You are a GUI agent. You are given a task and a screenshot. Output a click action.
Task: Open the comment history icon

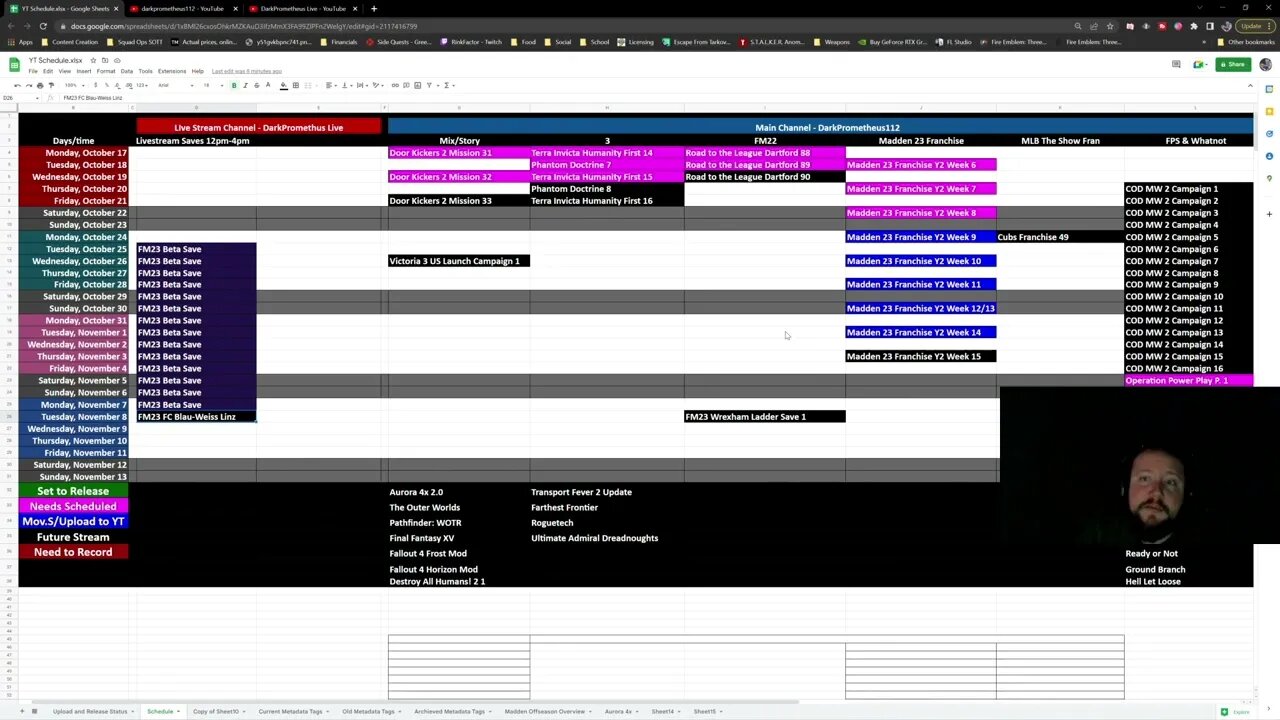click(x=1176, y=64)
